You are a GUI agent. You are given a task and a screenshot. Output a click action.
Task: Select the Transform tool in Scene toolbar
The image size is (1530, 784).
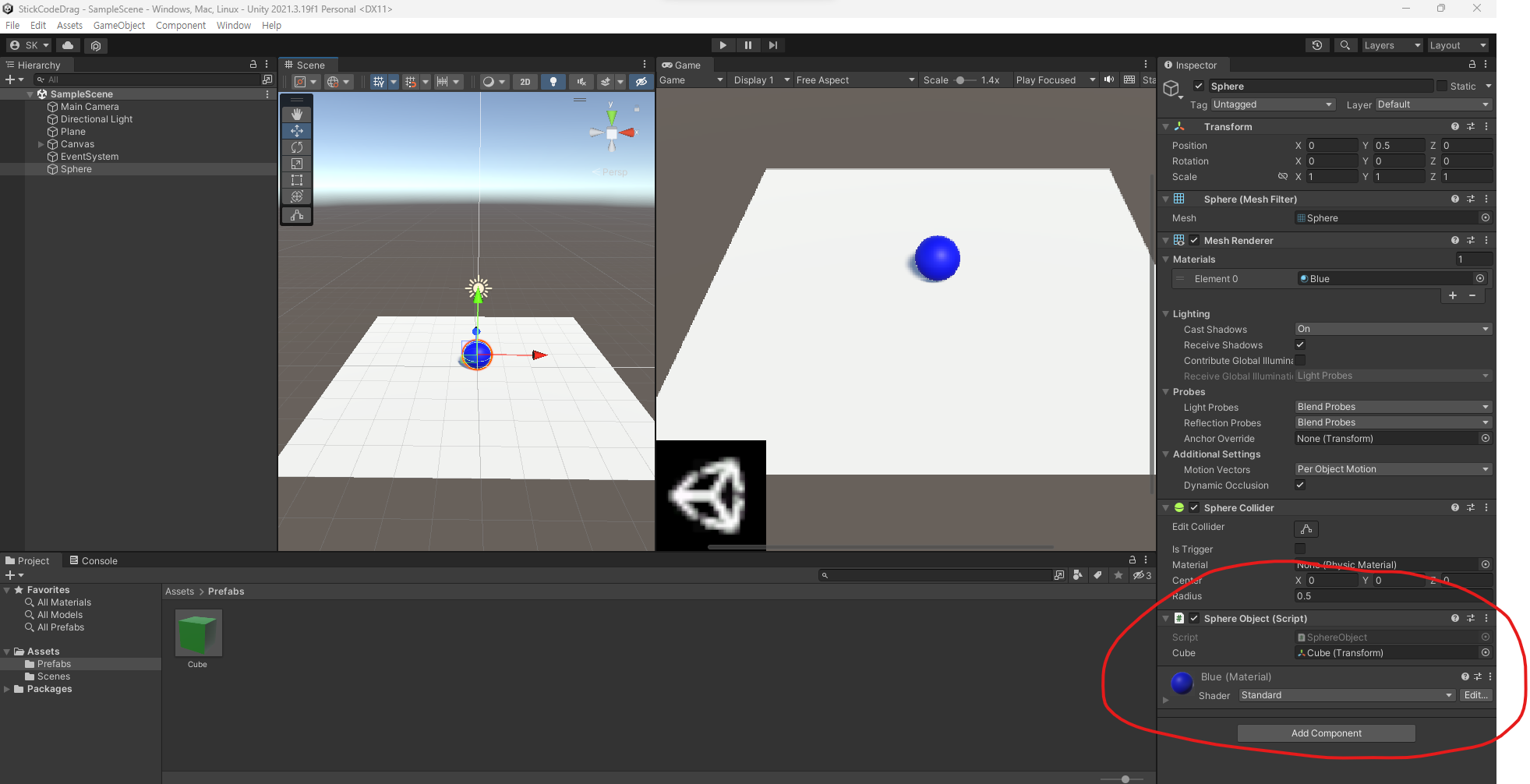pos(297,196)
